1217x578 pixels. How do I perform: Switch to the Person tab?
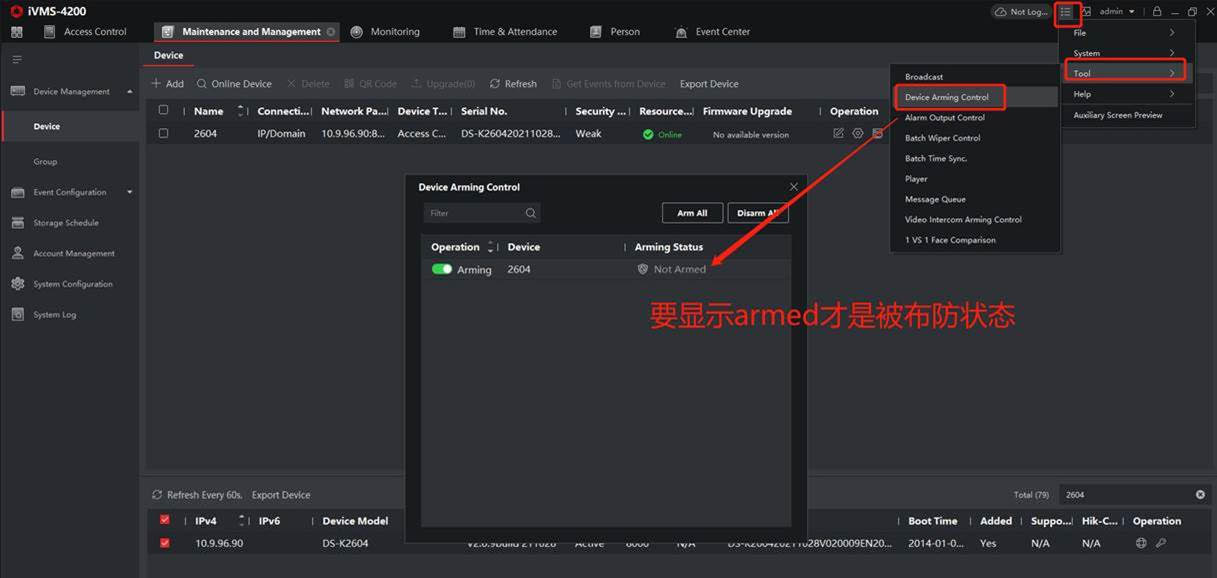615,32
